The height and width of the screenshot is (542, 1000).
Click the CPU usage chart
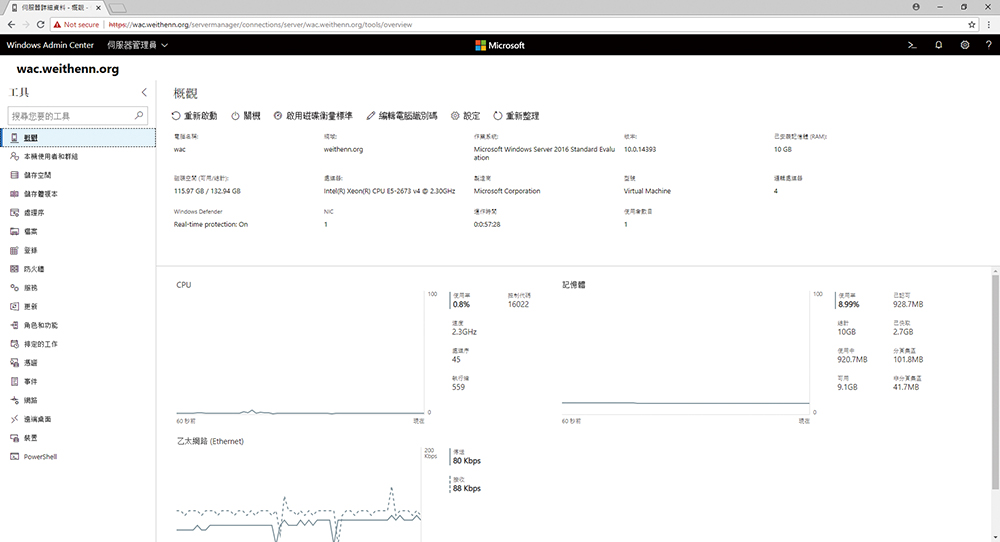click(x=300, y=354)
